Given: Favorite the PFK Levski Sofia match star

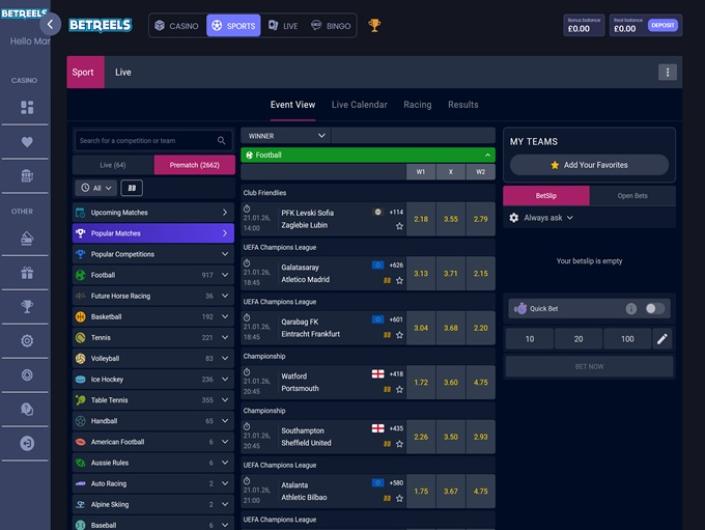Looking at the screenshot, I should pyautogui.click(x=399, y=226).
